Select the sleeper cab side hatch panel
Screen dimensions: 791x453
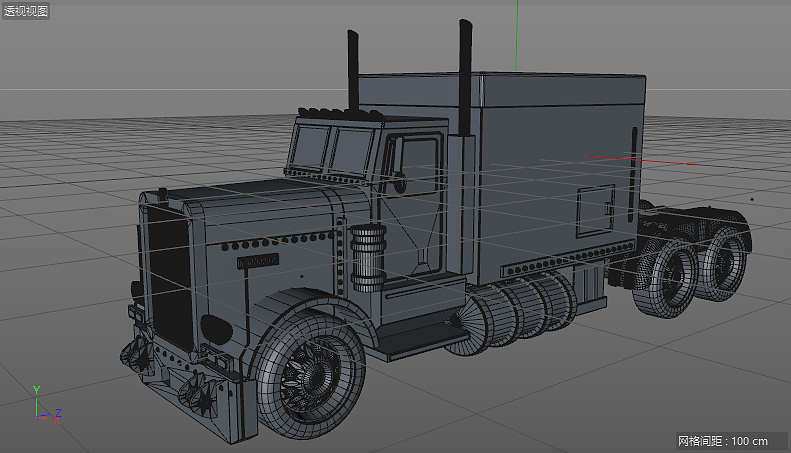[596, 211]
